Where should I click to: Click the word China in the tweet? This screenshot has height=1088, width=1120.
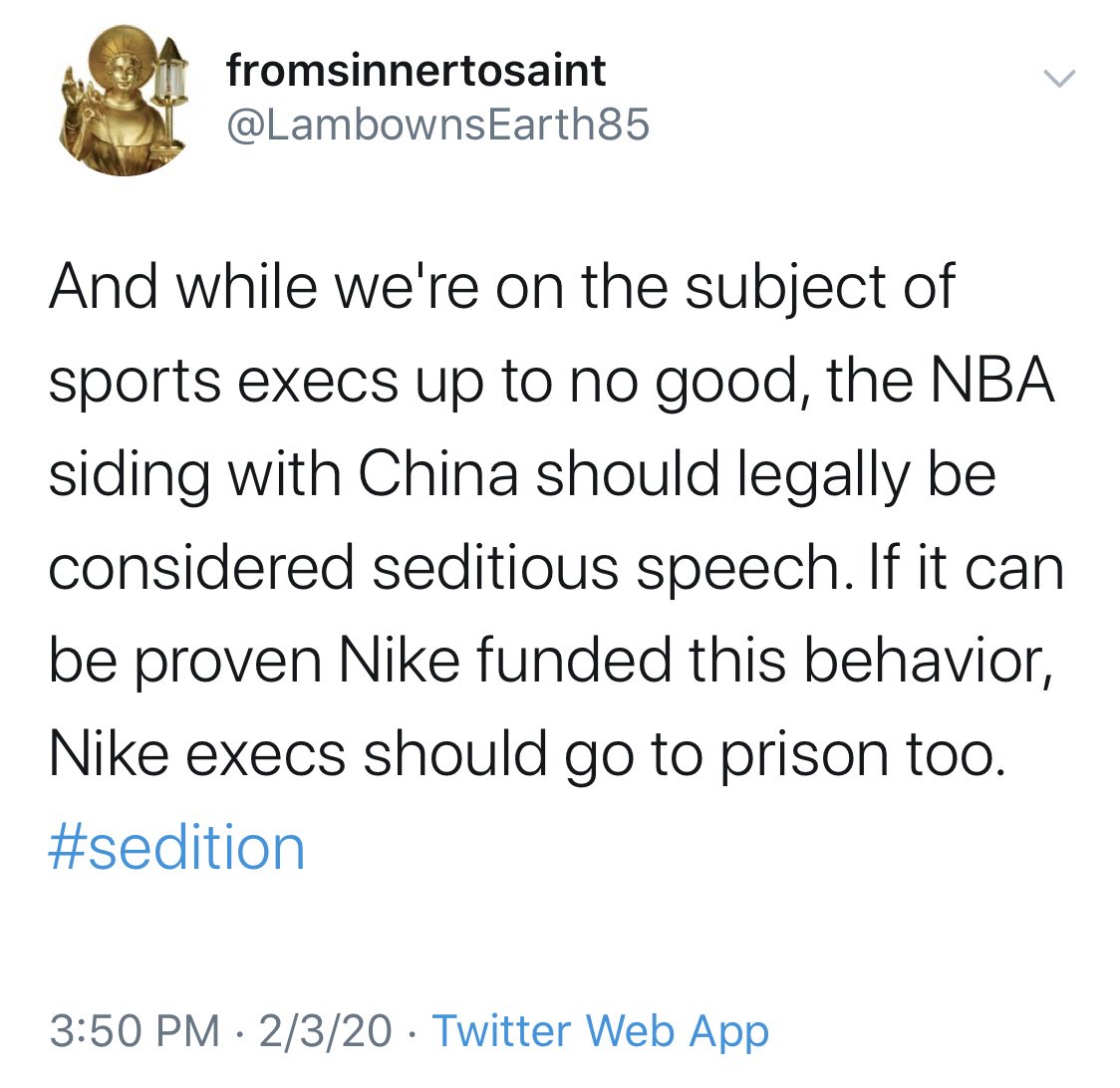[437, 473]
